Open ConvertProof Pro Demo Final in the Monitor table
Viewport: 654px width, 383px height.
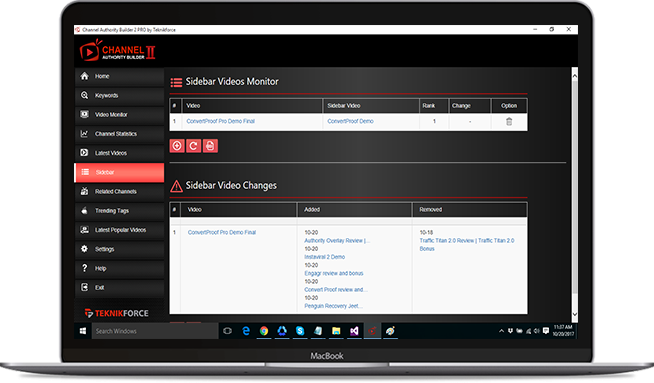pyautogui.click(x=220, y=121)
